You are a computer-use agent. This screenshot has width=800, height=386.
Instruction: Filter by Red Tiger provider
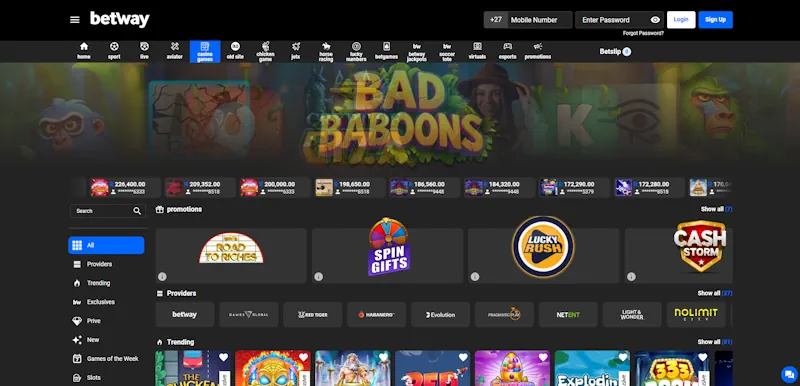313,315
